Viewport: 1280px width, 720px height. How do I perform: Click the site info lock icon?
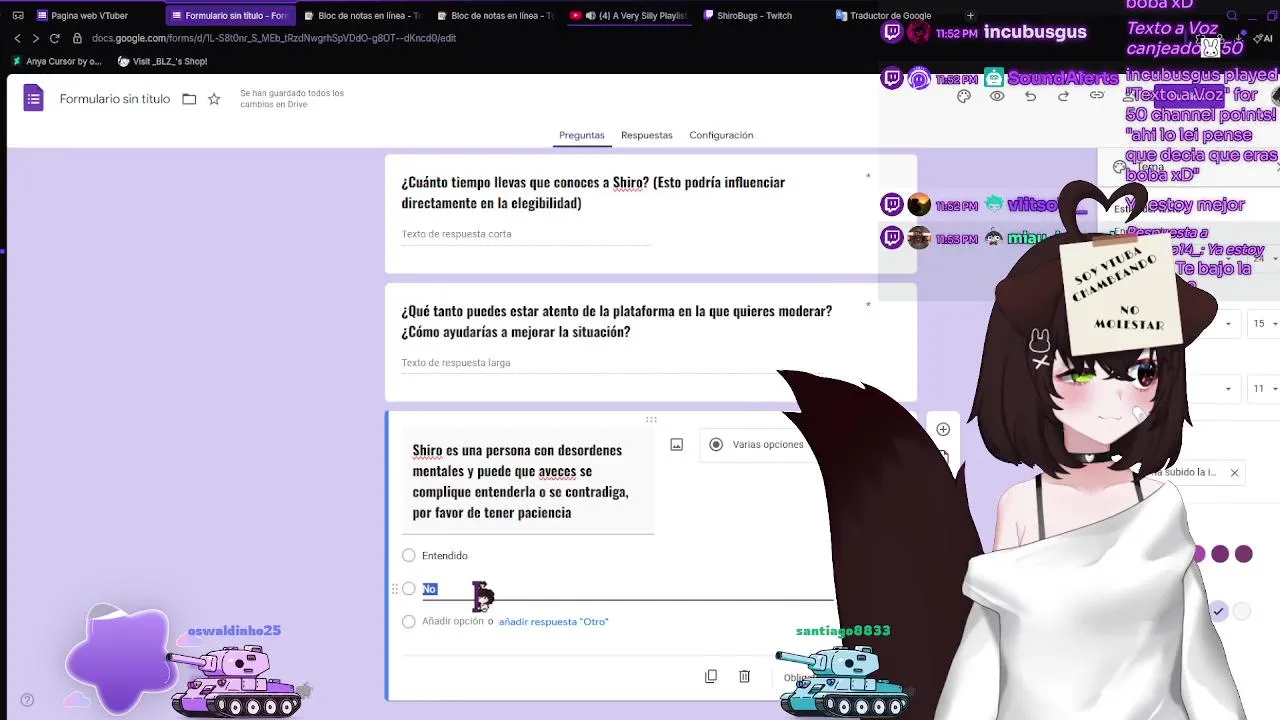pos(77,38)
